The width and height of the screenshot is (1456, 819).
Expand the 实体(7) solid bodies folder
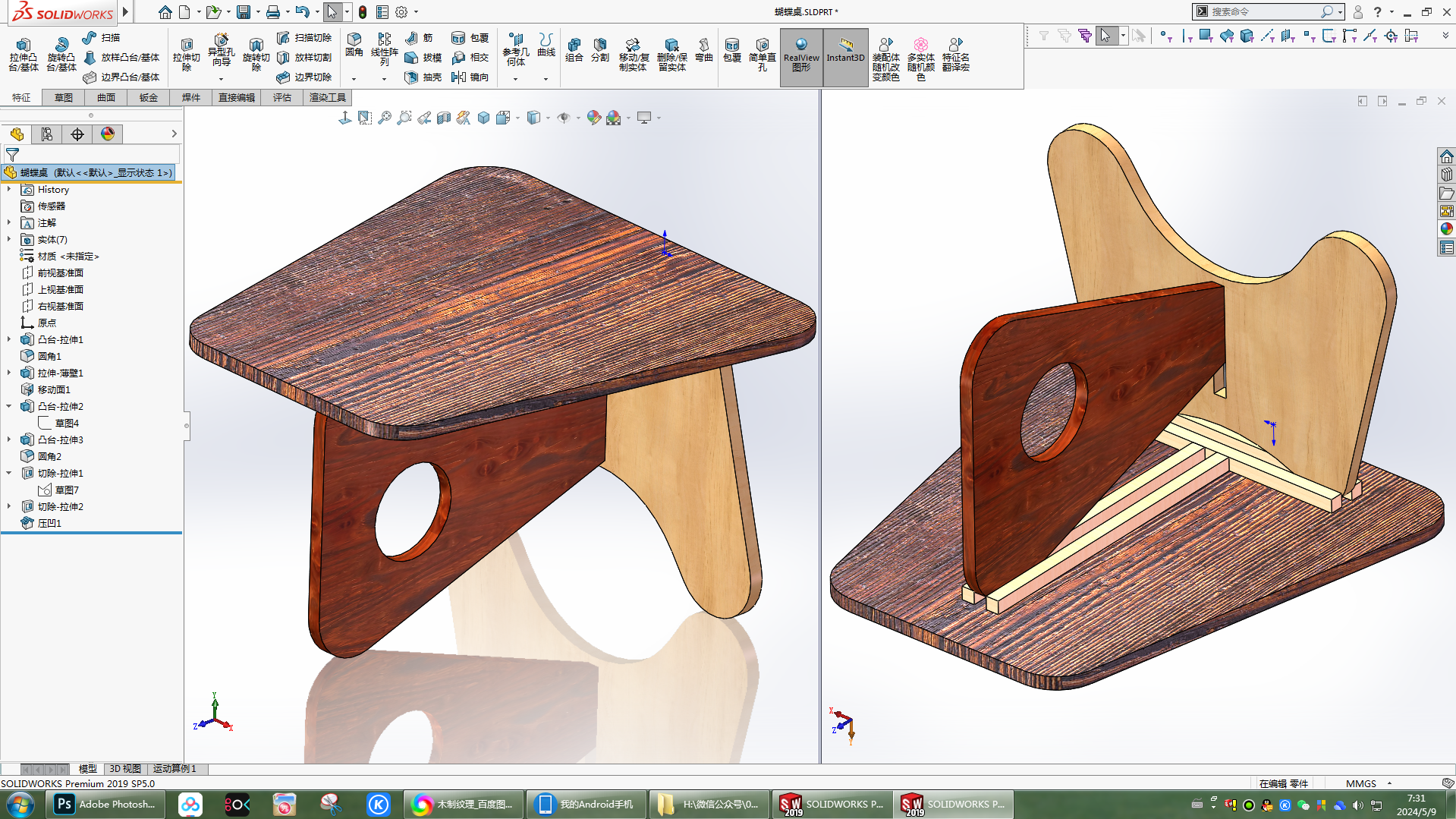(x=9, y=239)
